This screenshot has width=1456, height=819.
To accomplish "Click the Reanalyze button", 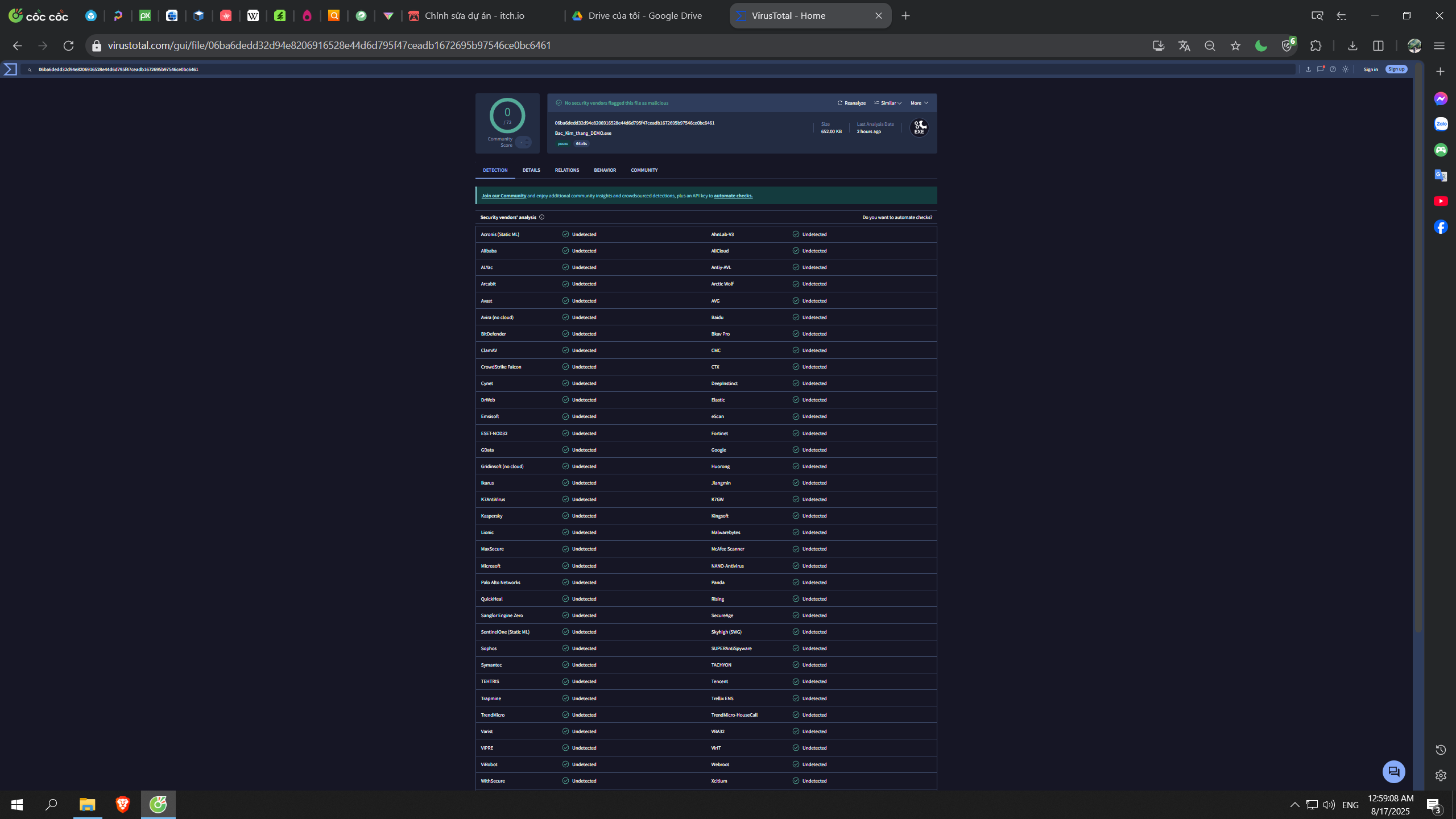I will [851, 103].
